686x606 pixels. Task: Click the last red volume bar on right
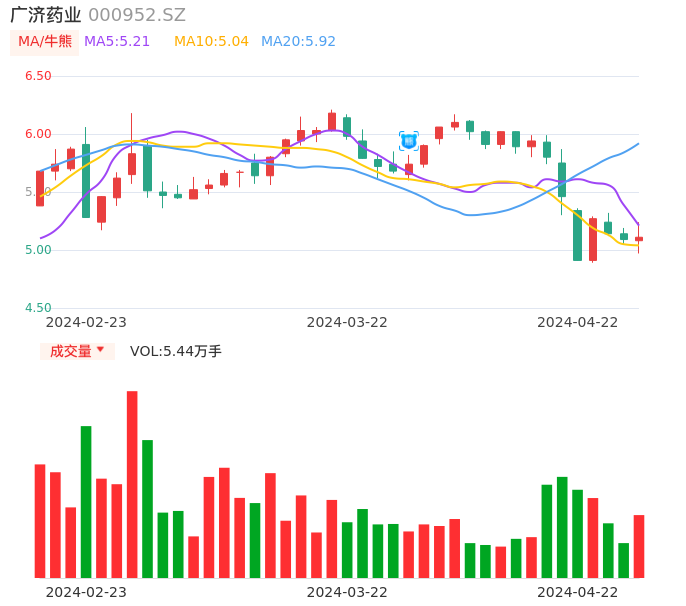click(639, 546)
